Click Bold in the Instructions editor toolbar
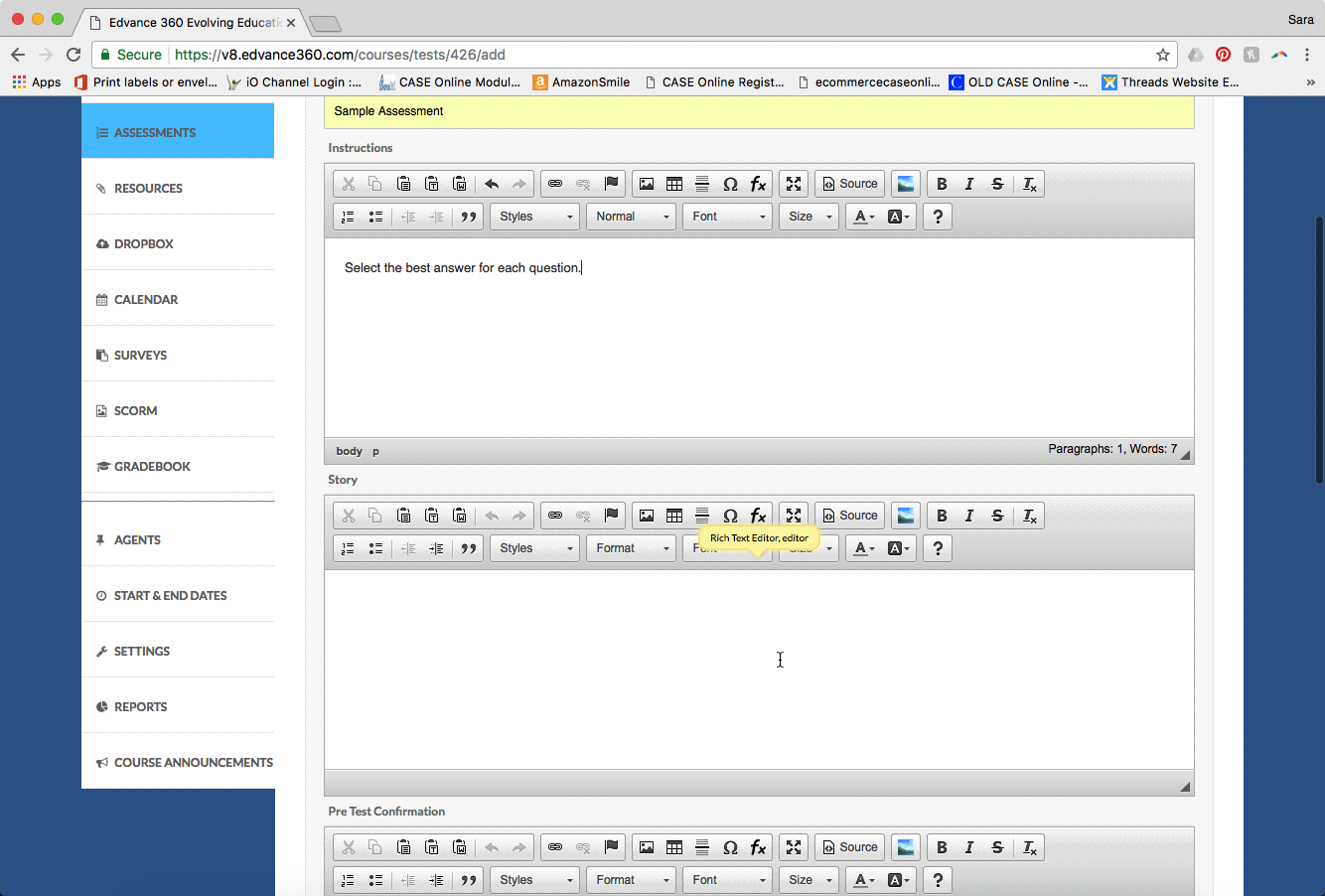The image size is (1325, 896). pos(942,184)
